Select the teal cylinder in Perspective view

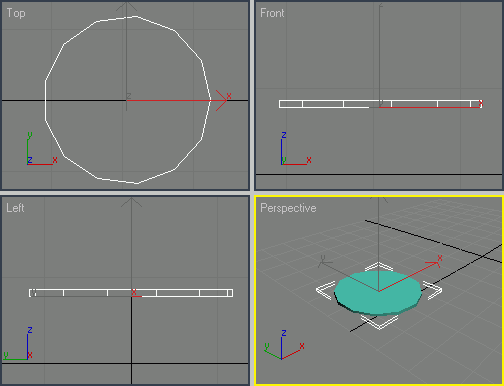pos(378,293)
